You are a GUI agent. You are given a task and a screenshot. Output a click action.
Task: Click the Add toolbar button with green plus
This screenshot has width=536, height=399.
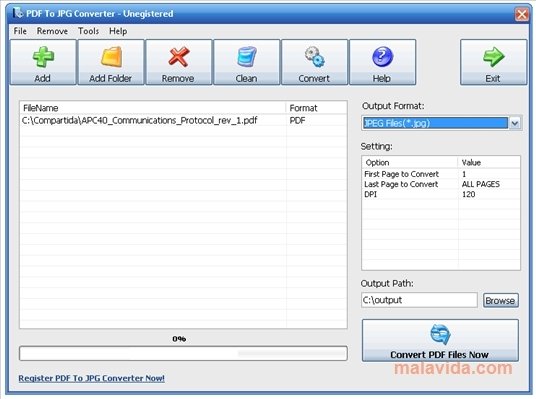click(x=43, y=62)
